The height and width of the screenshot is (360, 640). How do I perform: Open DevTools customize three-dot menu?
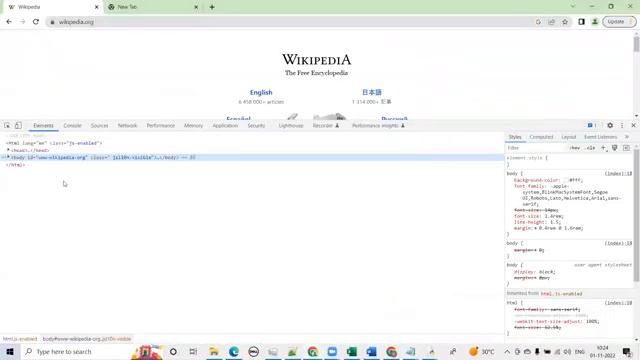click(622, 125)
